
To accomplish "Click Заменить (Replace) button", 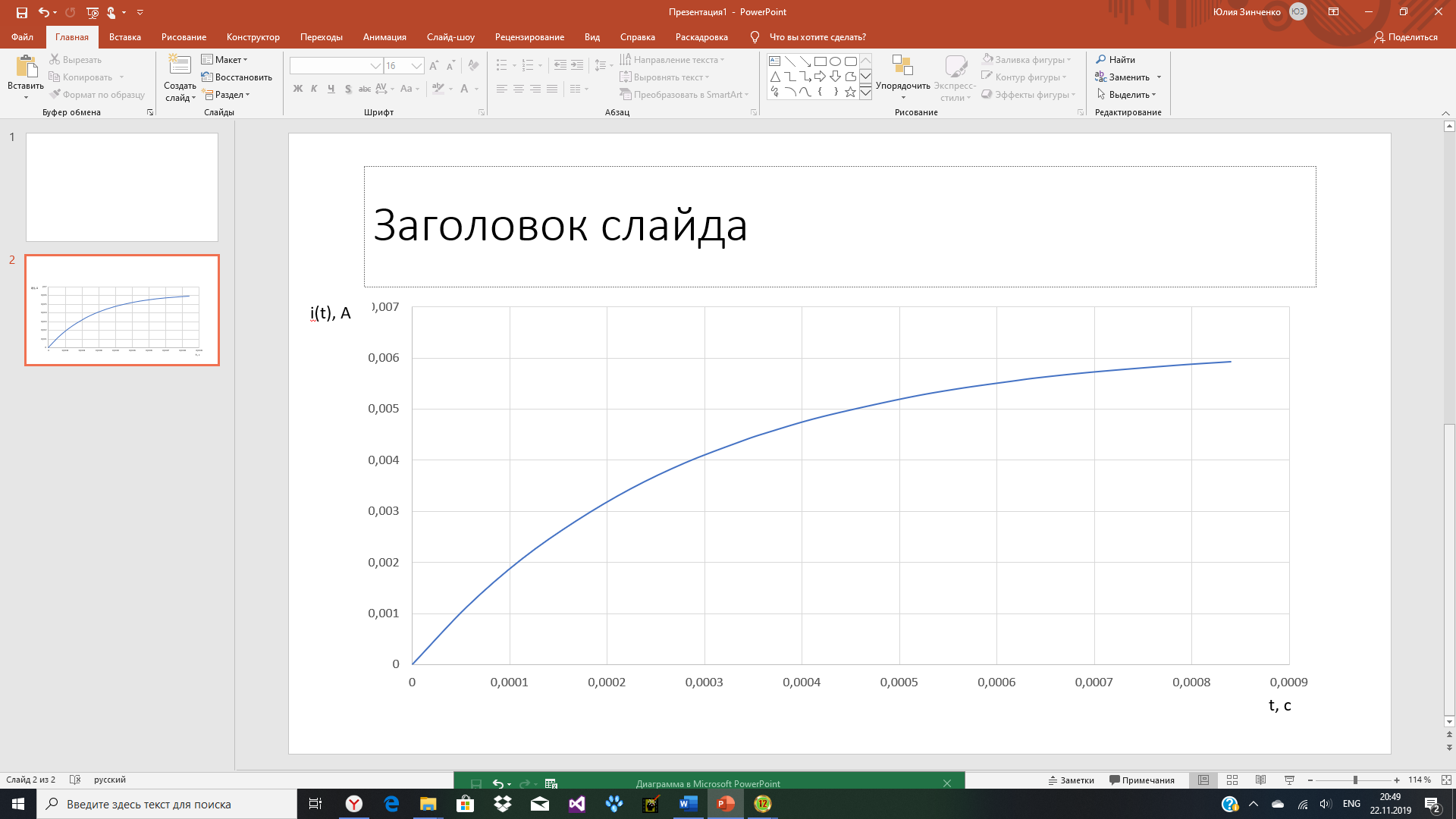I will (x=1122, y=77).
